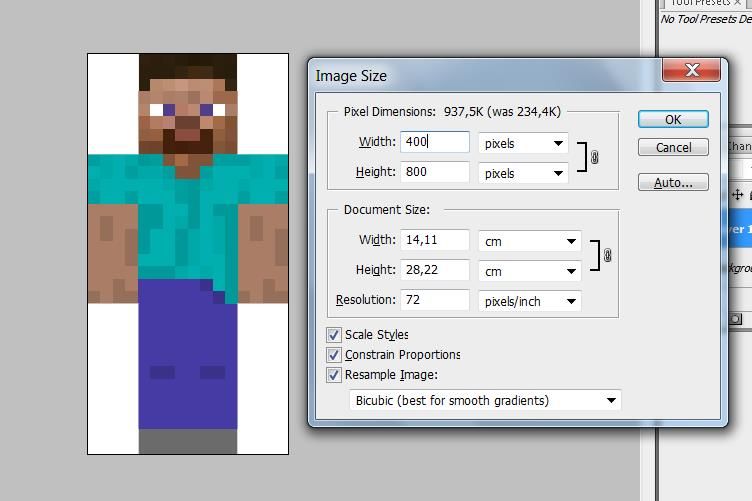The height and width of the screenshot is (501, 752).
Task: Open the Auto... resolution settings
Action: (x=673, y=183)
